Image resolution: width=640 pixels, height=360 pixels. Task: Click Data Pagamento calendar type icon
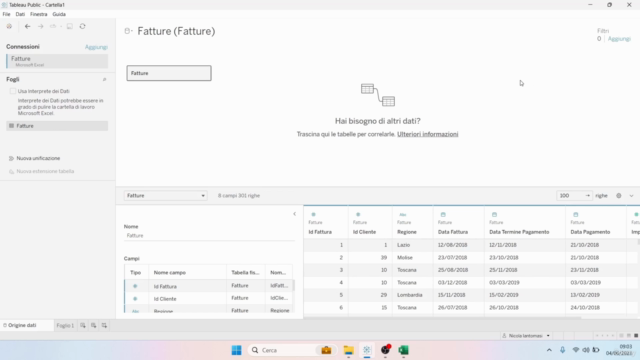(576, 214)
